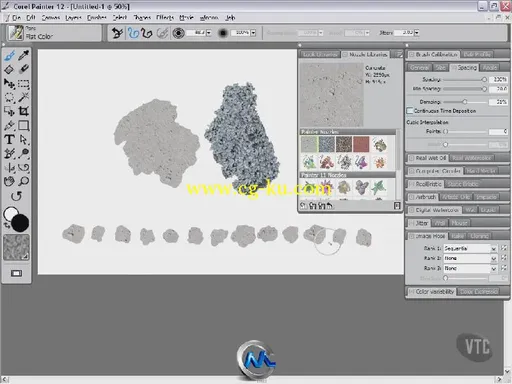Select the Rectangular Selection tool
Viewport: 512px width, 384px height.
23,83
